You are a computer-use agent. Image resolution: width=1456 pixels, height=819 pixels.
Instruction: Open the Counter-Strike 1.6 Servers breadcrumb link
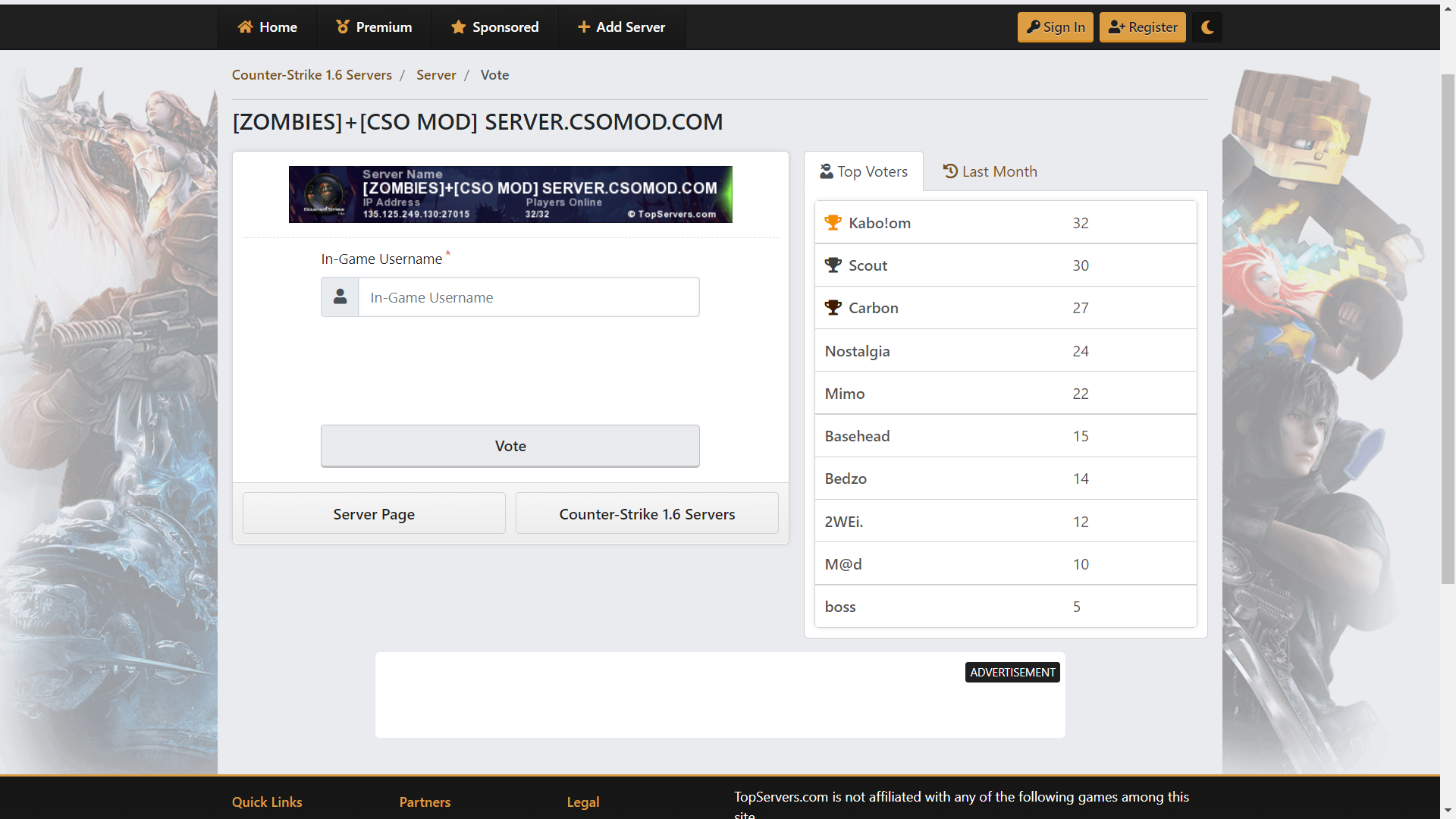point(312,74)
